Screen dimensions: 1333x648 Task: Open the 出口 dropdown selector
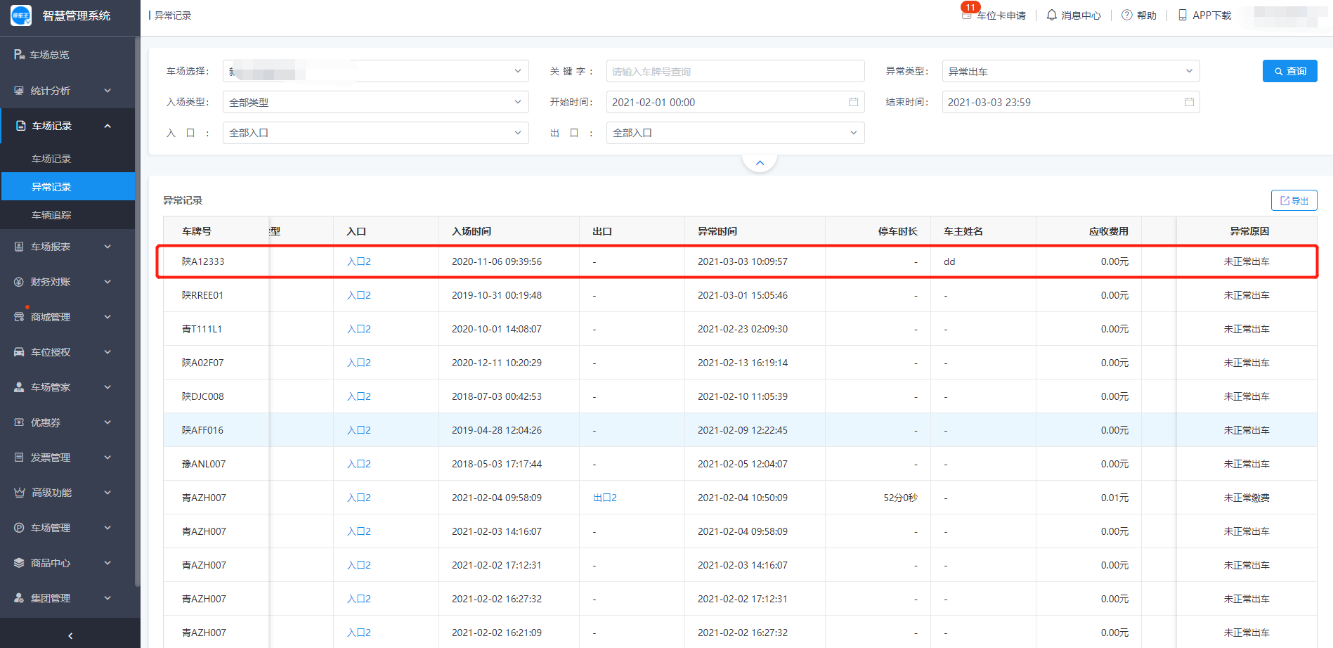point(735,132)
